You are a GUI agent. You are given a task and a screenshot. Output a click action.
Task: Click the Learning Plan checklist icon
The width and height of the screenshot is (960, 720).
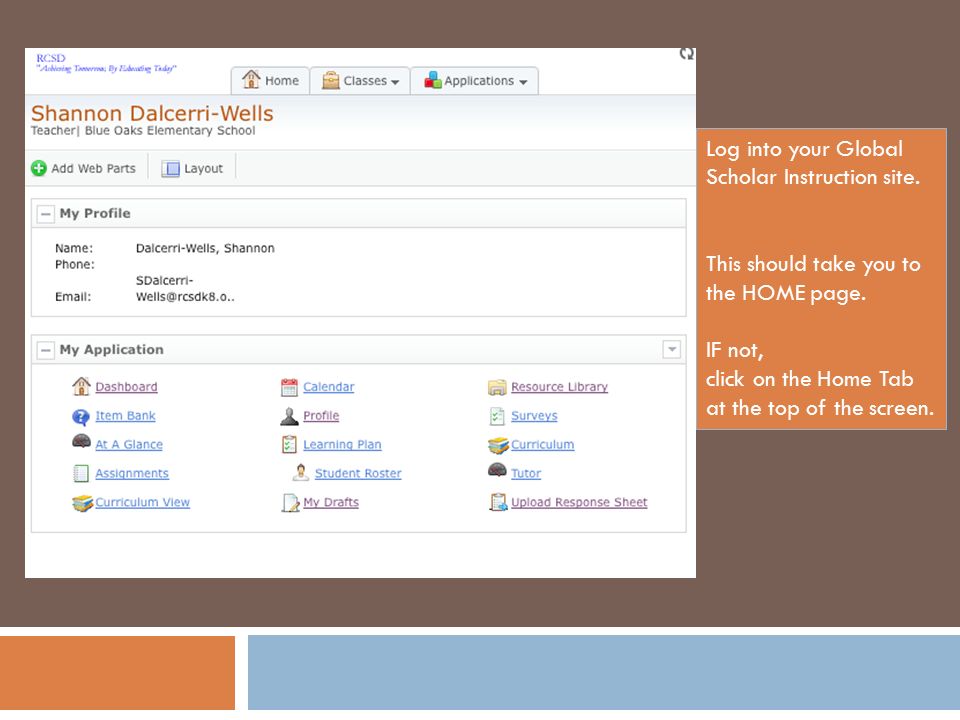pyautogui.click(x=289, y=444)
